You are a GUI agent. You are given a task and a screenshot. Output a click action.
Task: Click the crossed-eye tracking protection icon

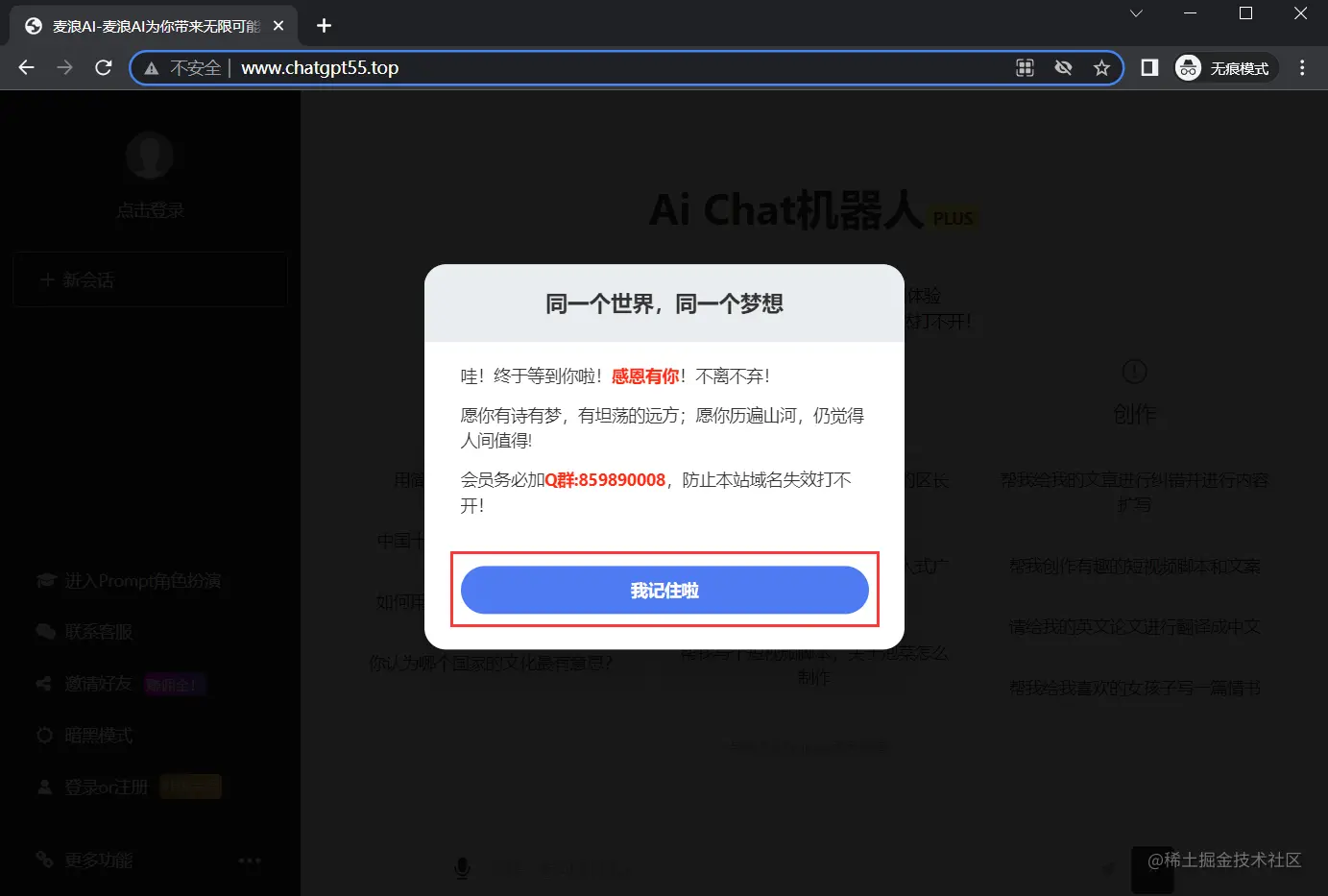pyautogui.click(x=1063, y=67)
